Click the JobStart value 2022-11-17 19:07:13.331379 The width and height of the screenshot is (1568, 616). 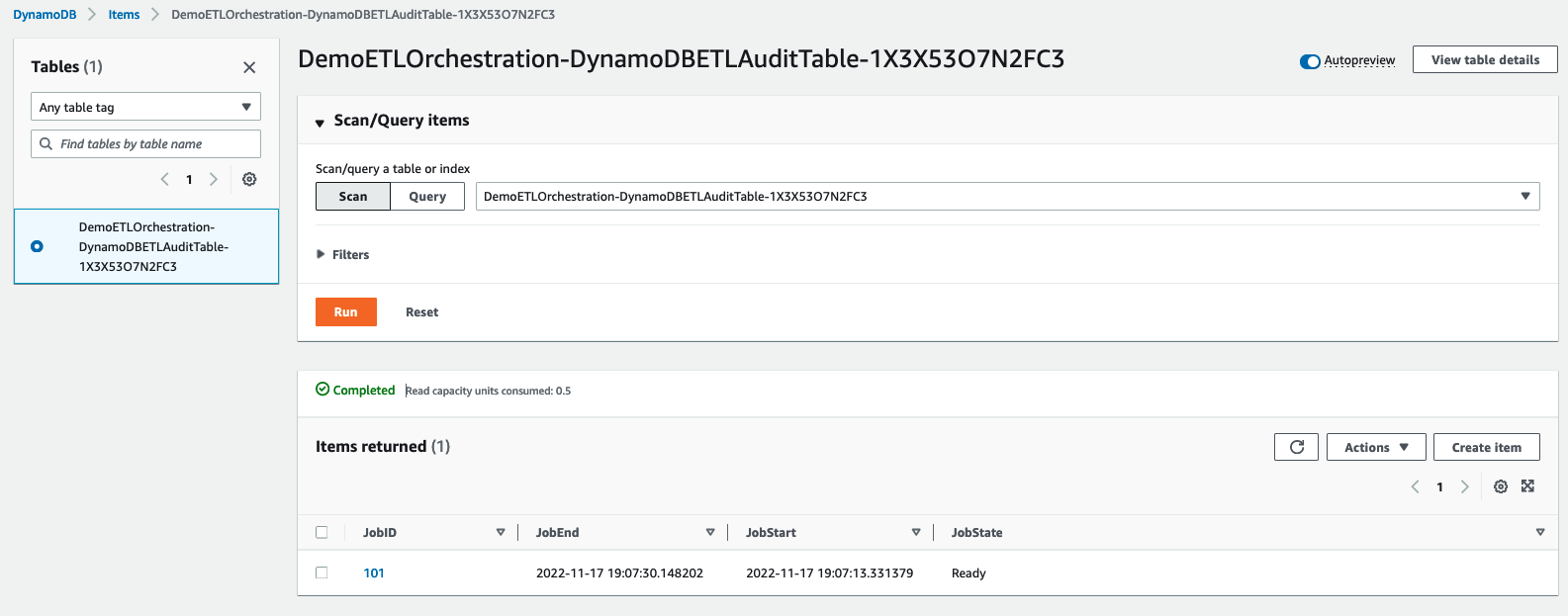tap(829, 572)
